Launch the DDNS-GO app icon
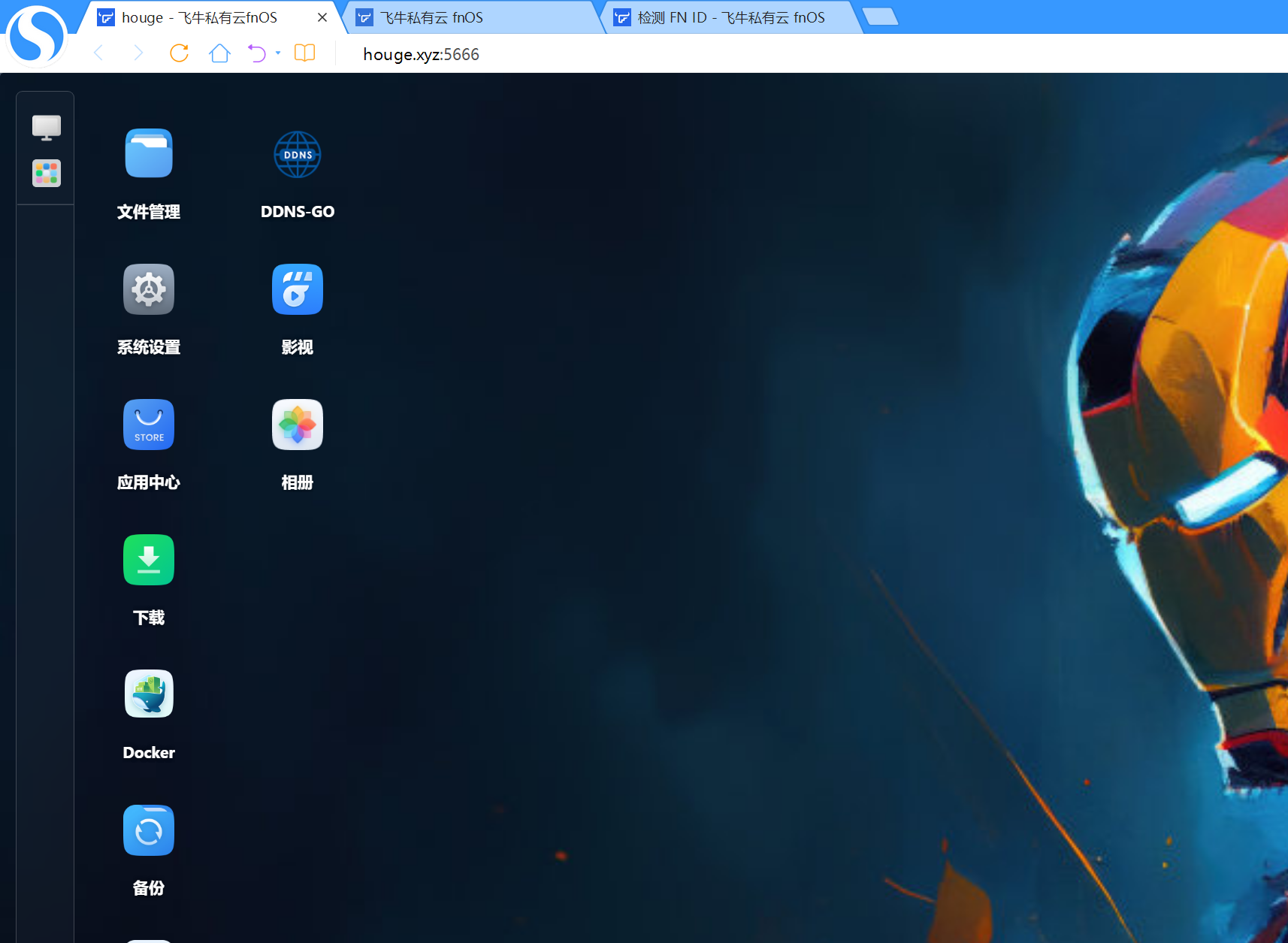This screenshot has width=1288, height=943. (x=298, y=154)
